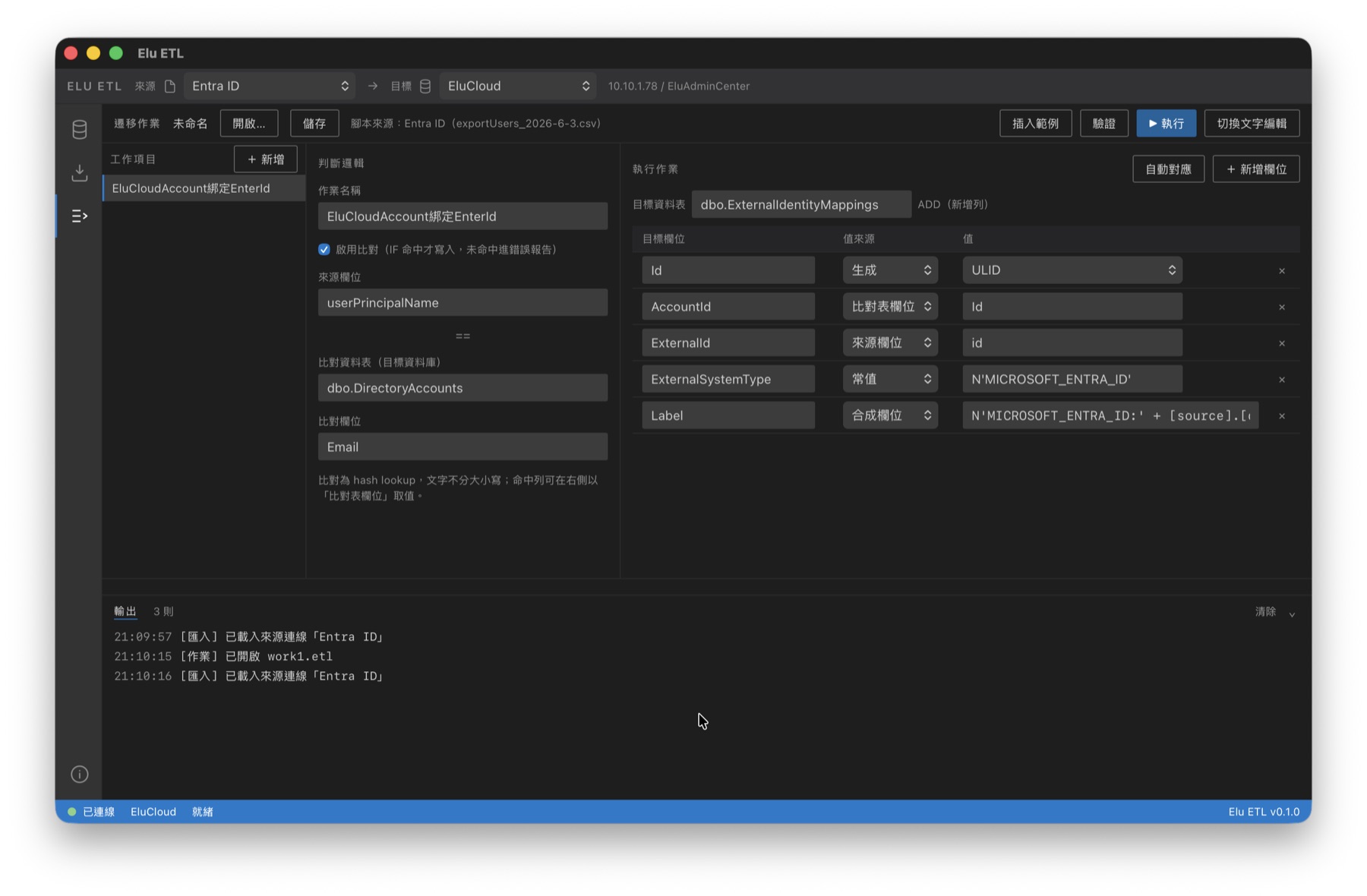The image size is (1367, 896).
Task: Open value source dropdown for Label row
Action: tap(890, 416)
